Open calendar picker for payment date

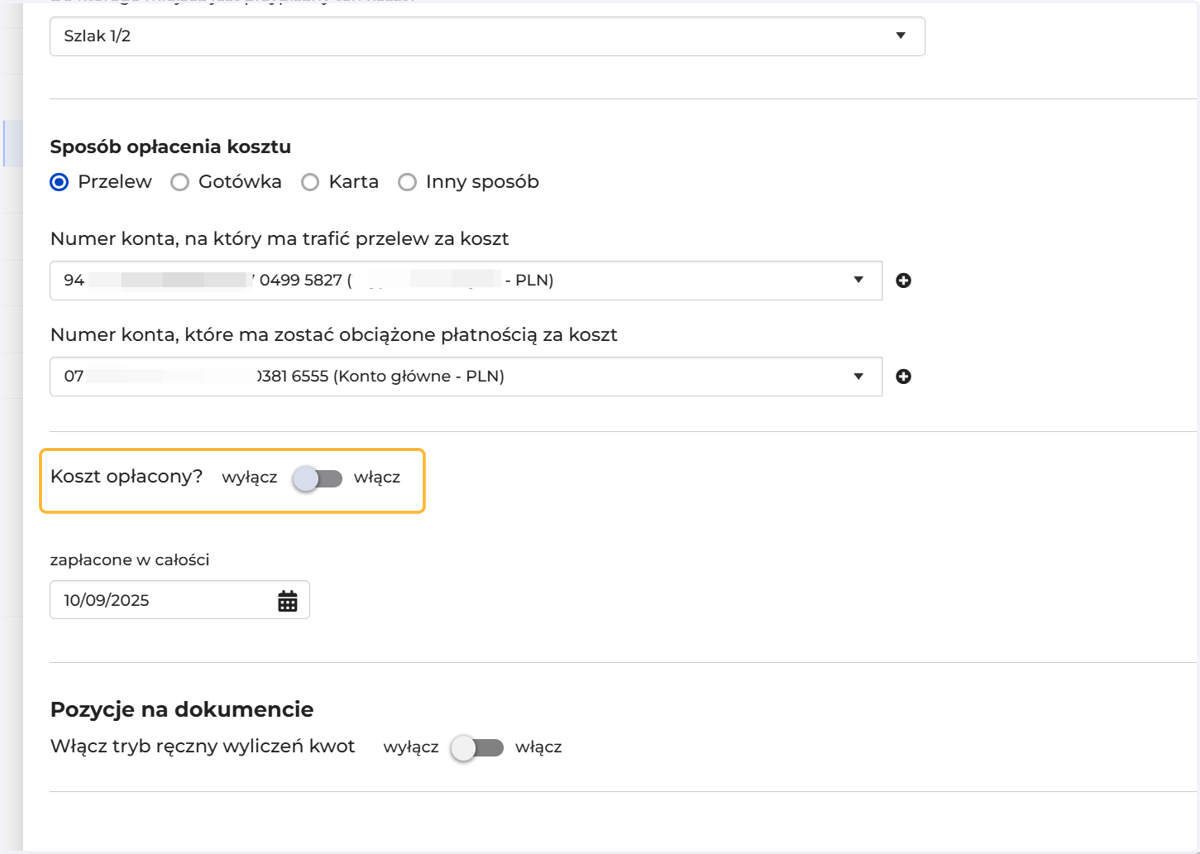click(x=288, y=601)
